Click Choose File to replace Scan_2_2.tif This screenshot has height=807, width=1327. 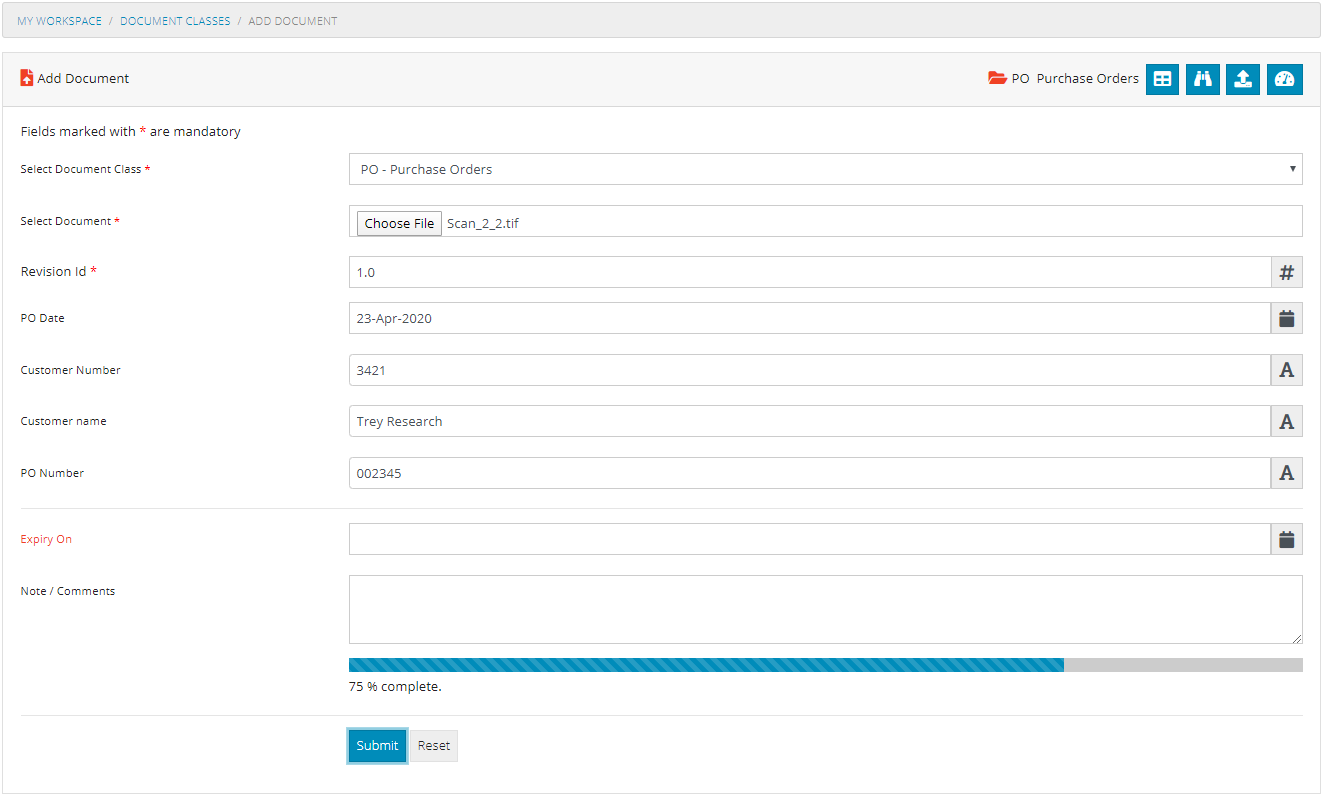398,222
